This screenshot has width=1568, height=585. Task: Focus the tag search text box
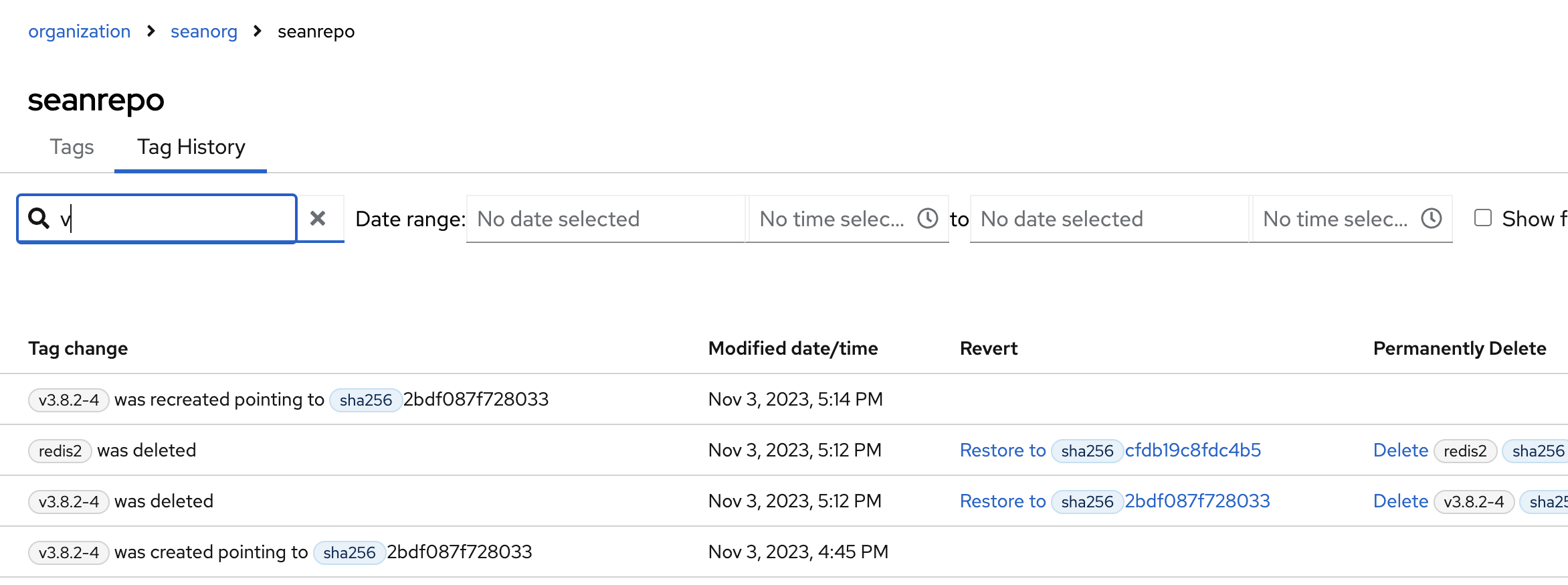(174, 219)
